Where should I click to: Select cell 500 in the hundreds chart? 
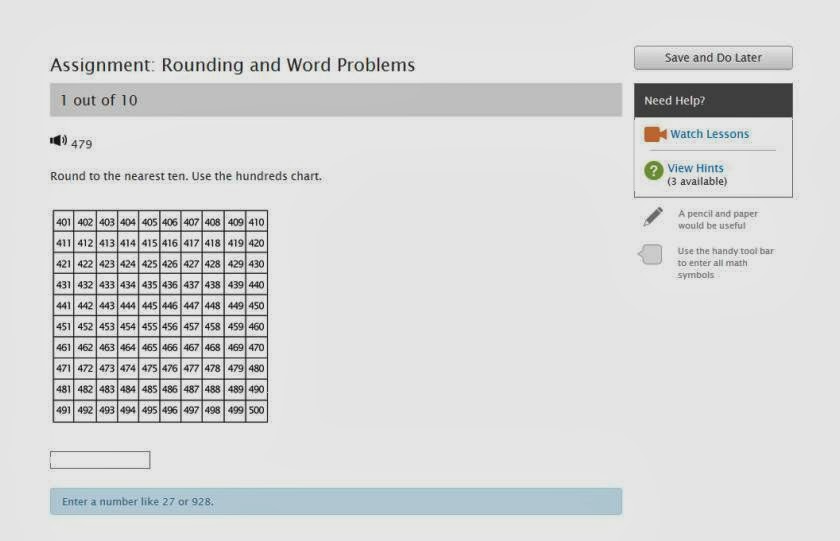[x=257, y=410]
